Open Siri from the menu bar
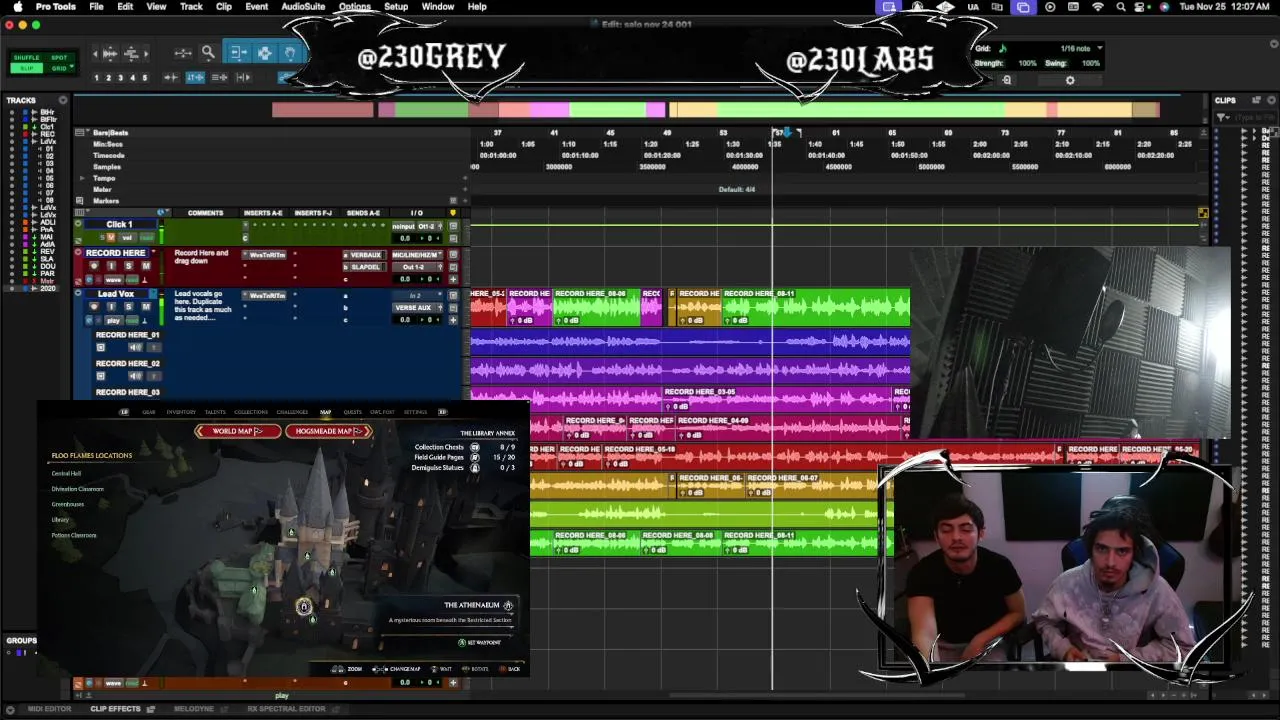Screen dimensions: 1280x720 point(1164,7)
